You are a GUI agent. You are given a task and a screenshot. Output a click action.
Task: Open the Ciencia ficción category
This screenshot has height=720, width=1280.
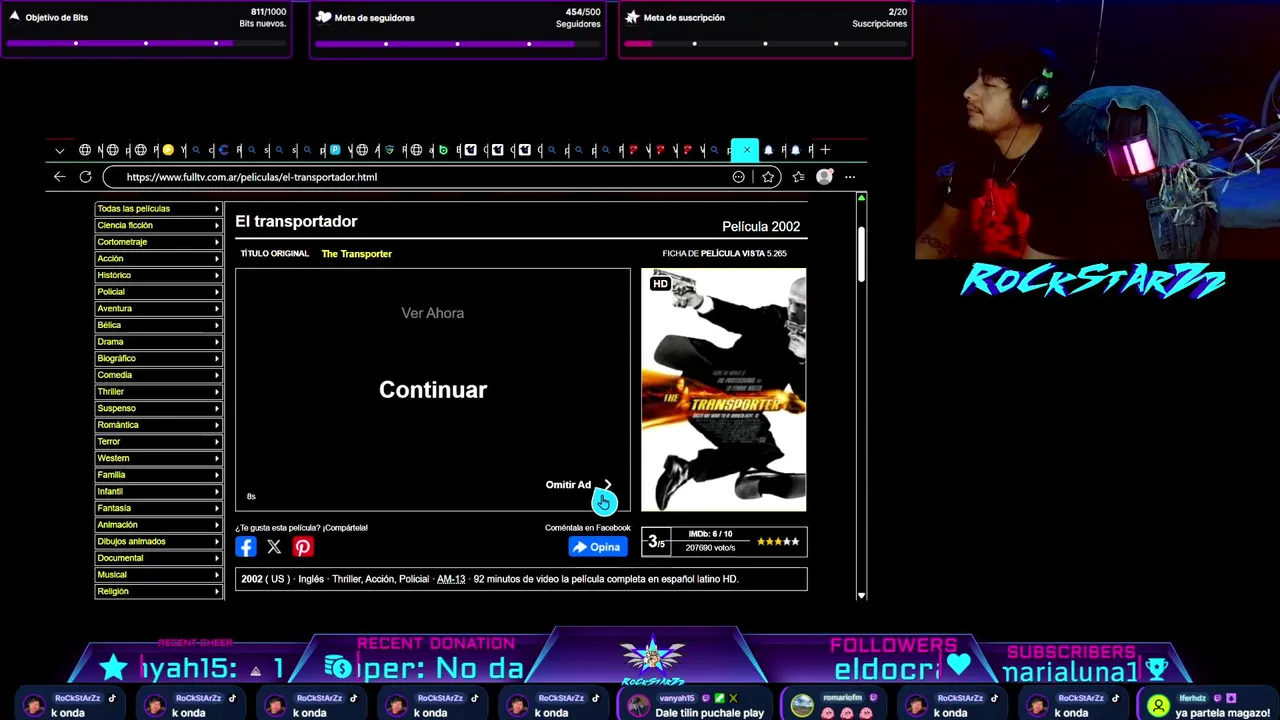click(158, 225)
